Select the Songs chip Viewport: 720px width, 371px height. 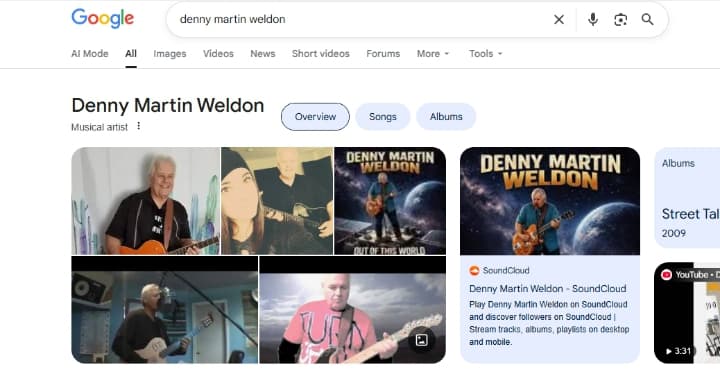point(382,117)
